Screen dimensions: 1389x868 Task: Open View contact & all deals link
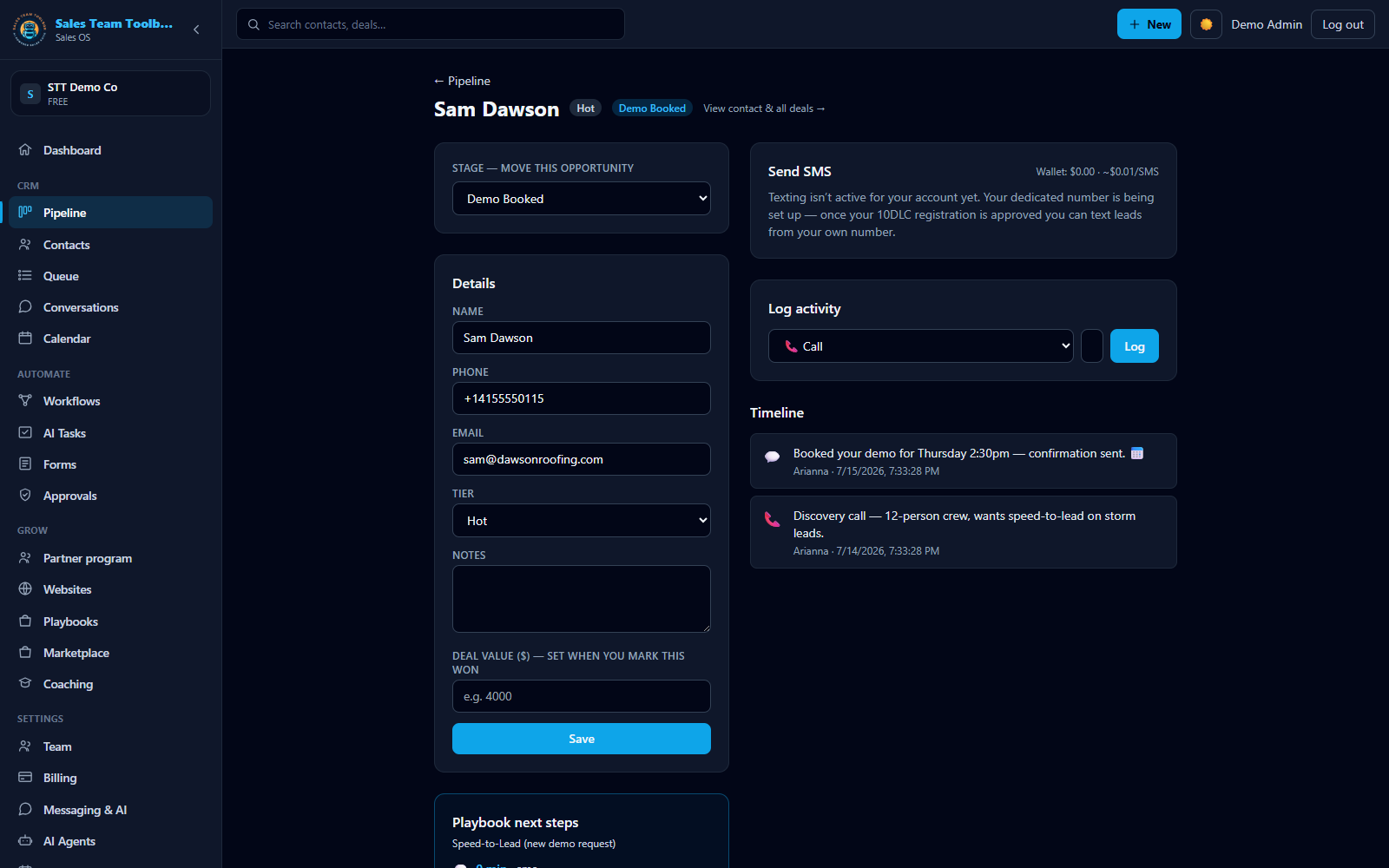pyautogui.click(x=764, y=108)
